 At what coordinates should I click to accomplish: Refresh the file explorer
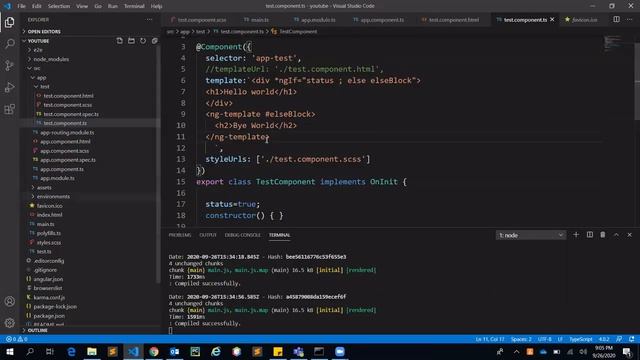coord(143,41)
